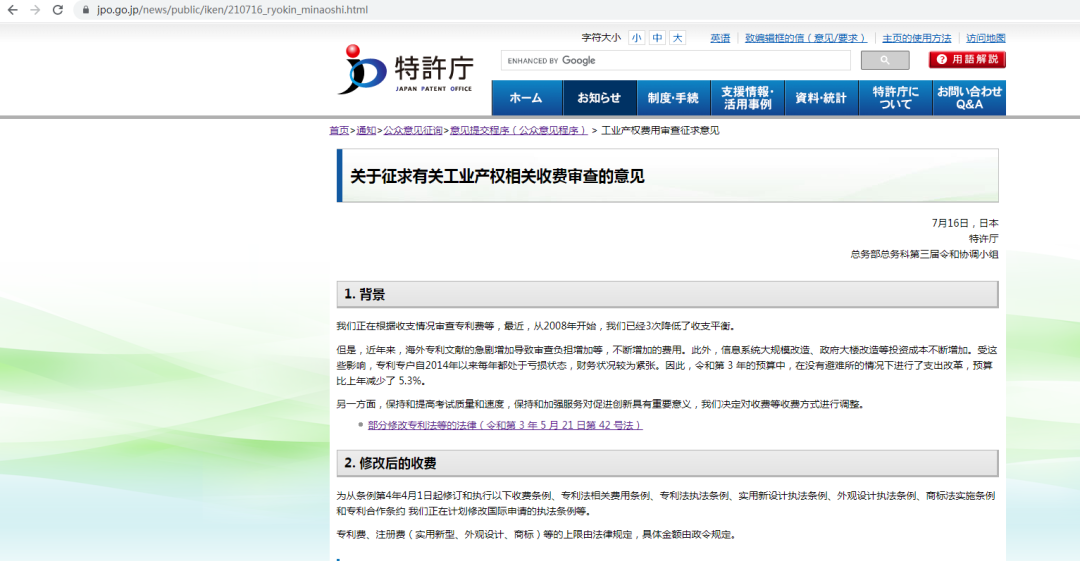Click the browser forward arrow
Image resolution: width=1080 pixels, height=561 pixels.
(x=35, y=10)
